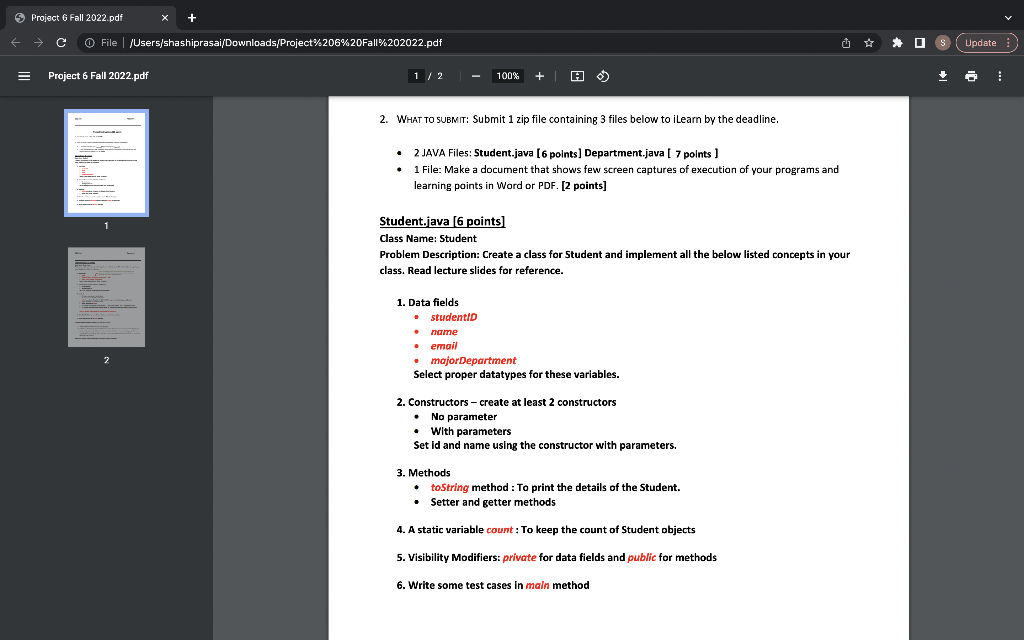Open the Chrome extensions puzzle icon
The height and width of the screenshot is (640, 1024).
click(x=896, y=43)
